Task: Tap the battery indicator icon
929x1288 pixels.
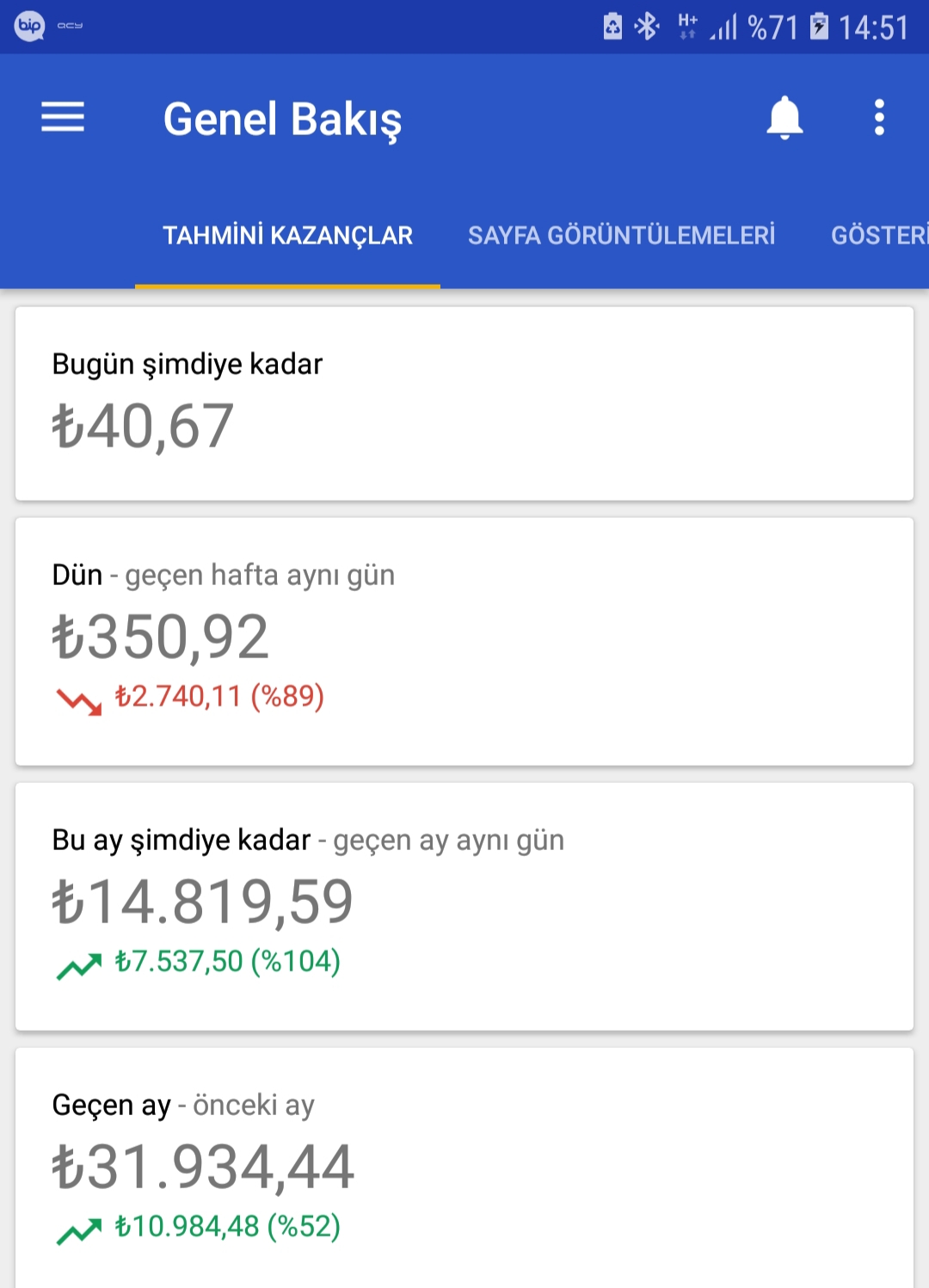Action: tap(820, 27)
